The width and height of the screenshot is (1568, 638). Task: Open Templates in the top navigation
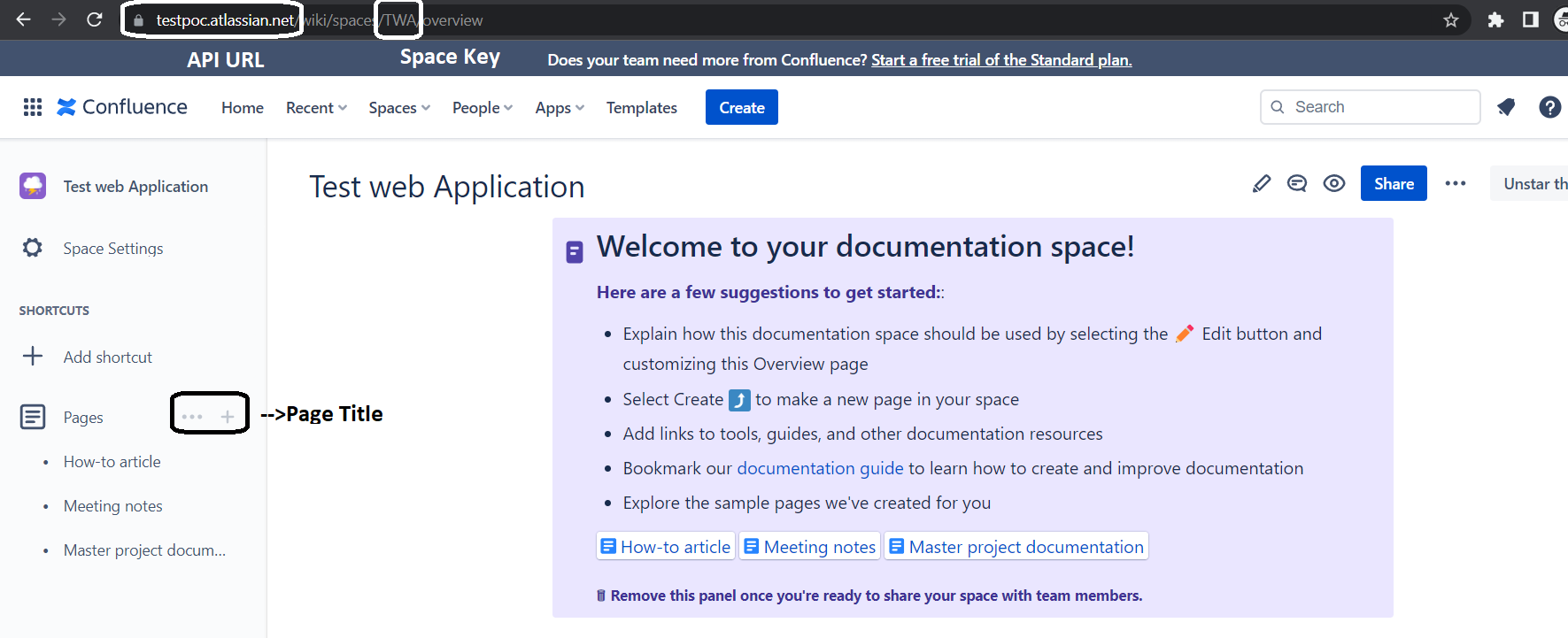click(642, 107)
